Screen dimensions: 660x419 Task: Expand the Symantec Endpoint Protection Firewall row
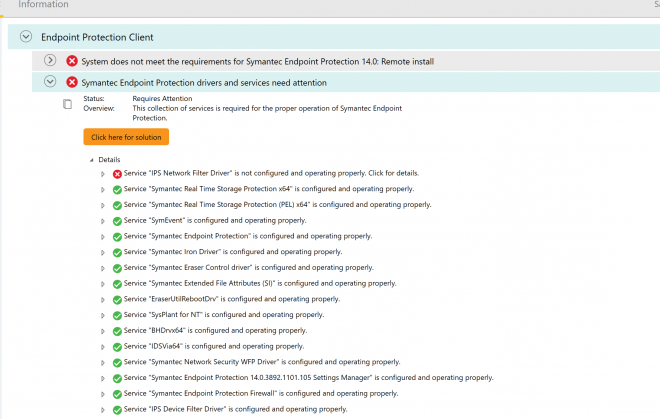102,394
